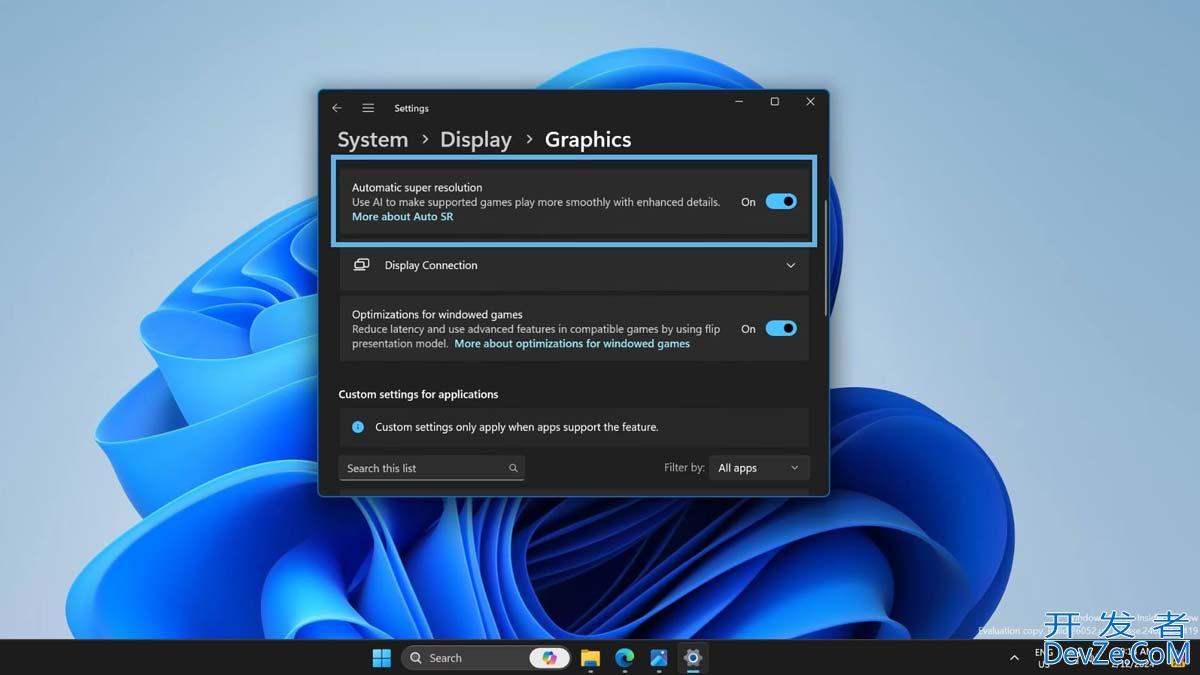The image size is (1200, 675).
Task: Click 'Custom settings only apply' notice text
Action: [x=517, y=427]
